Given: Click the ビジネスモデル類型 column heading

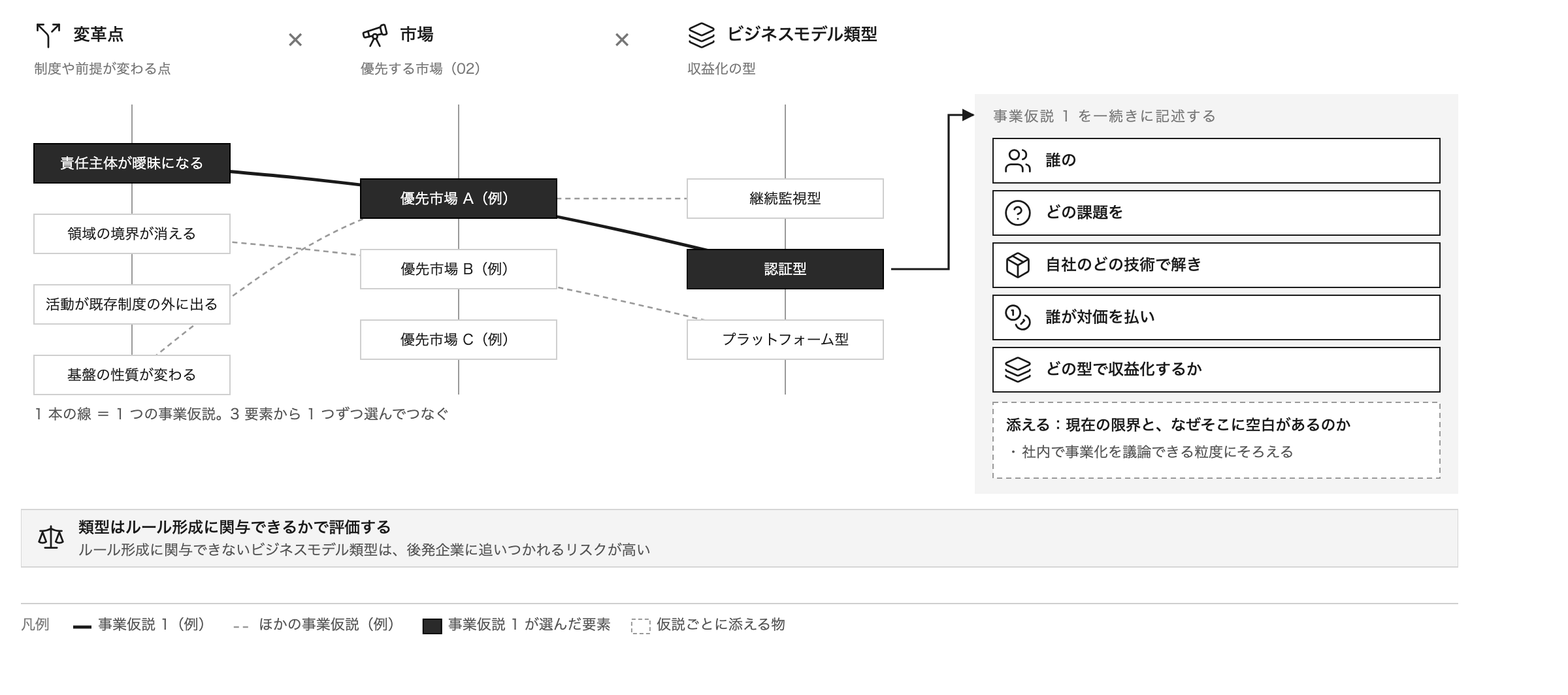Looking at the screenshot, I should click(802, 35).
